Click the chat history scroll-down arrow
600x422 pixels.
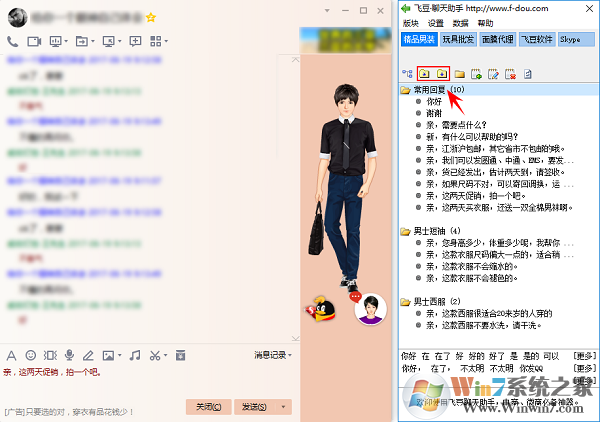(295, 338)
